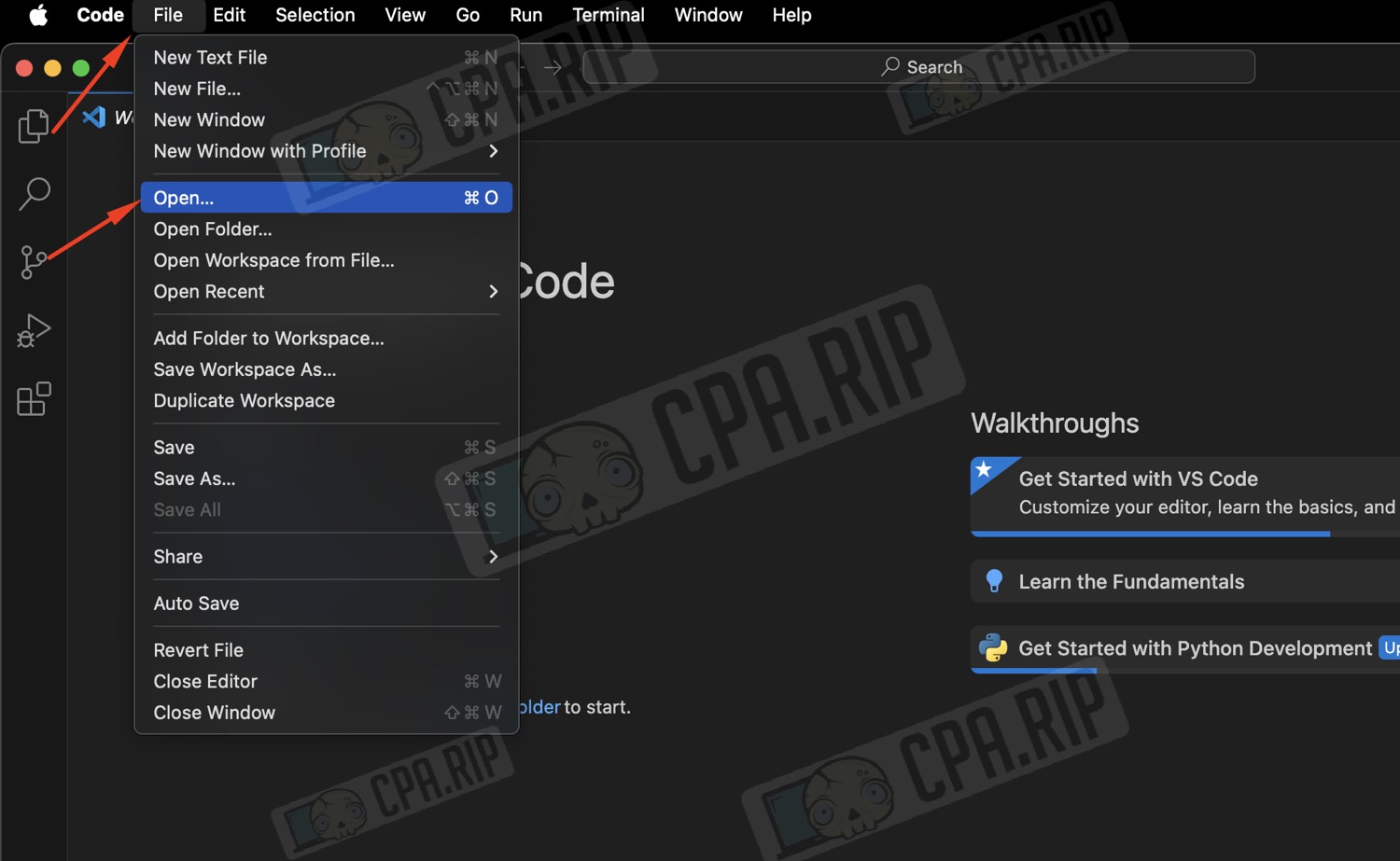Expand the Share submenu
Image resolution: width=1400 pixels, height=861 pixels.
[326, 557]
